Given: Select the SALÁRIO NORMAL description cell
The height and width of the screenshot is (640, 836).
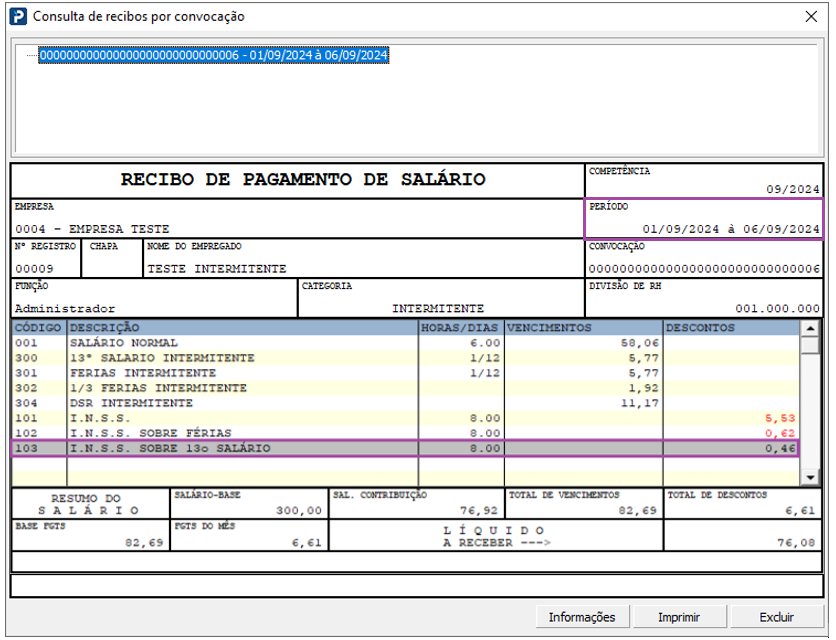Looking at the screenshot, I should pyautogui.click(x=124, y=343).
